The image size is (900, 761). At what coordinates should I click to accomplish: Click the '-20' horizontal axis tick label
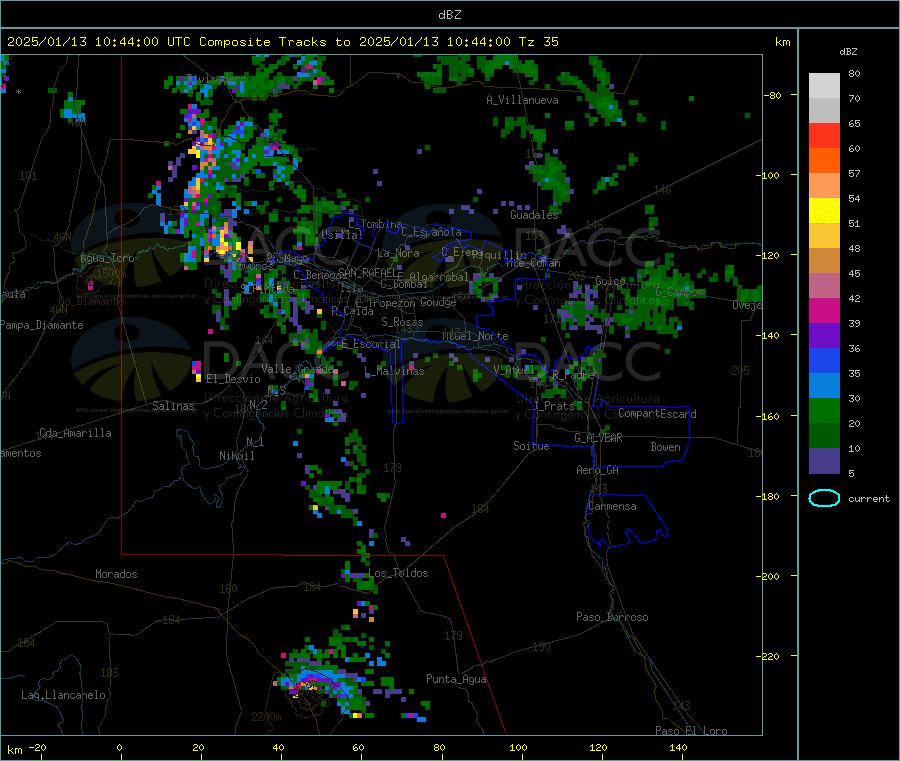point(37,747)
